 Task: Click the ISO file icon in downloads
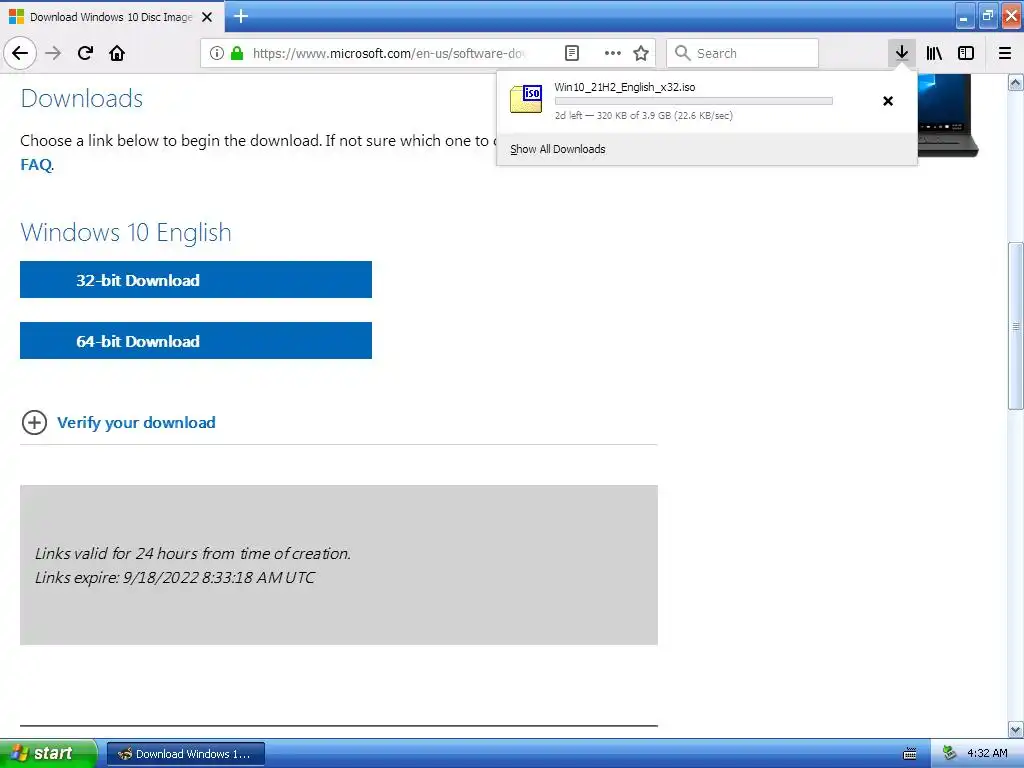coord(526,99)
